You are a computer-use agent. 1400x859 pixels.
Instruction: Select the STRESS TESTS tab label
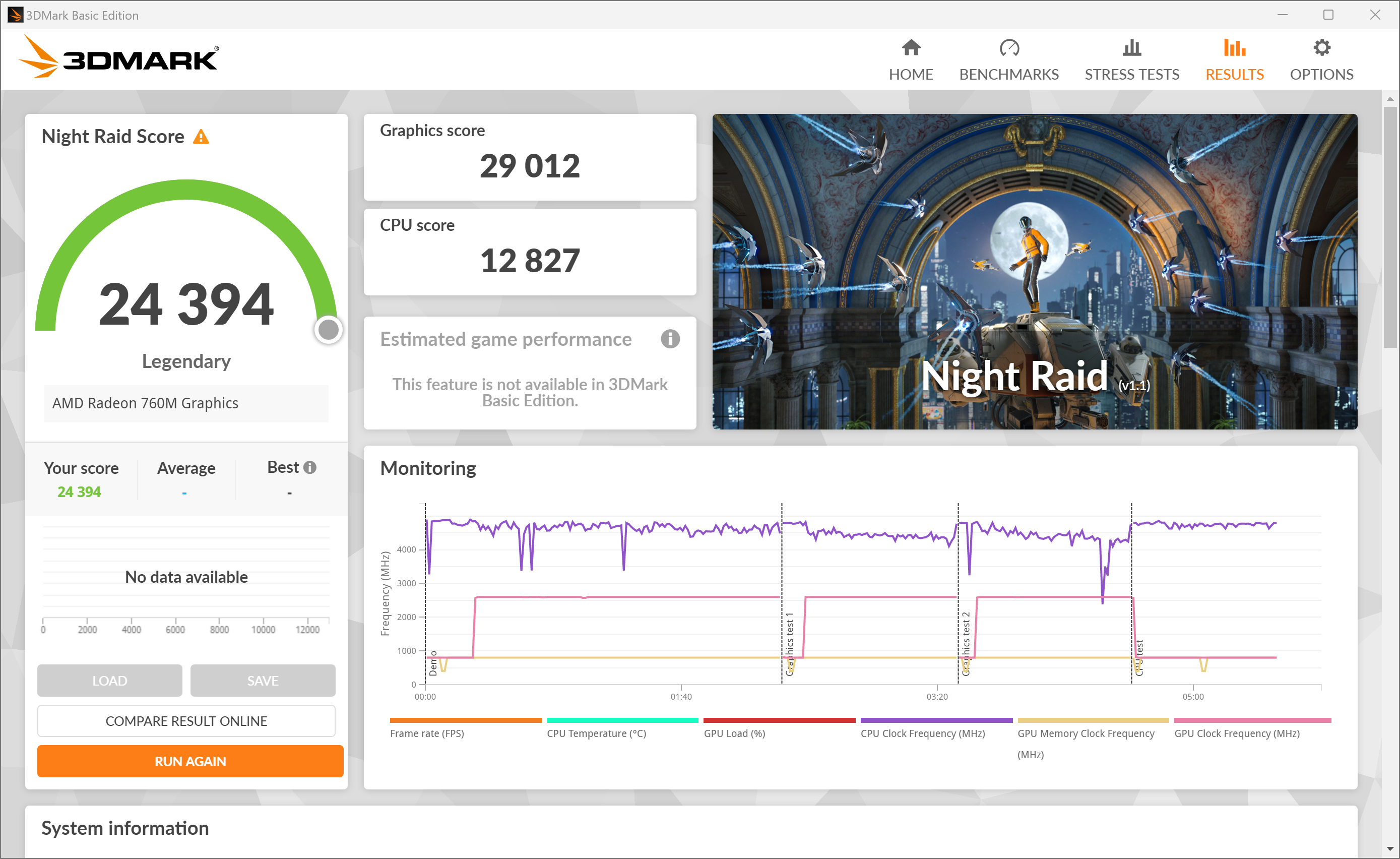click(x=1132, y=75)
